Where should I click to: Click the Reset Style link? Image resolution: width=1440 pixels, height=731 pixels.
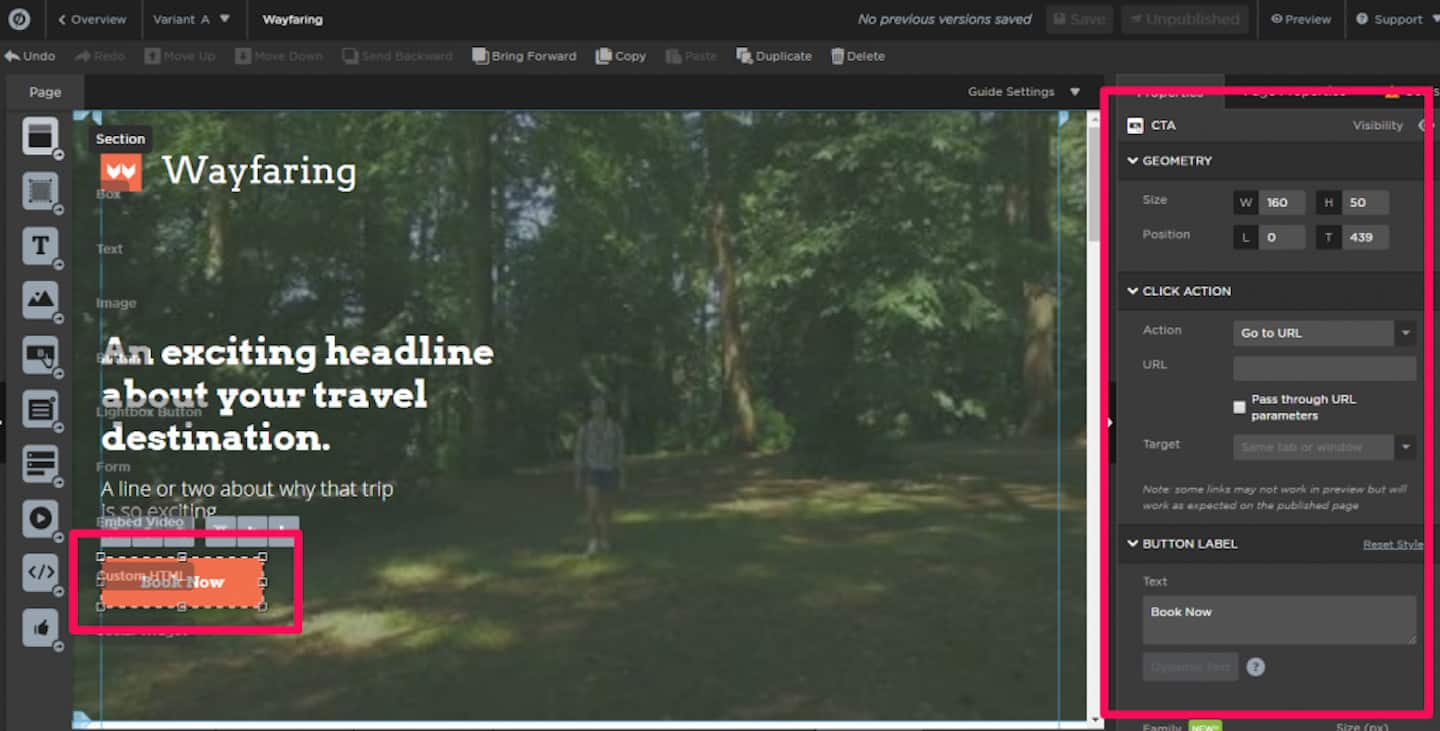pyautogui.click(x=1392, y=544)
